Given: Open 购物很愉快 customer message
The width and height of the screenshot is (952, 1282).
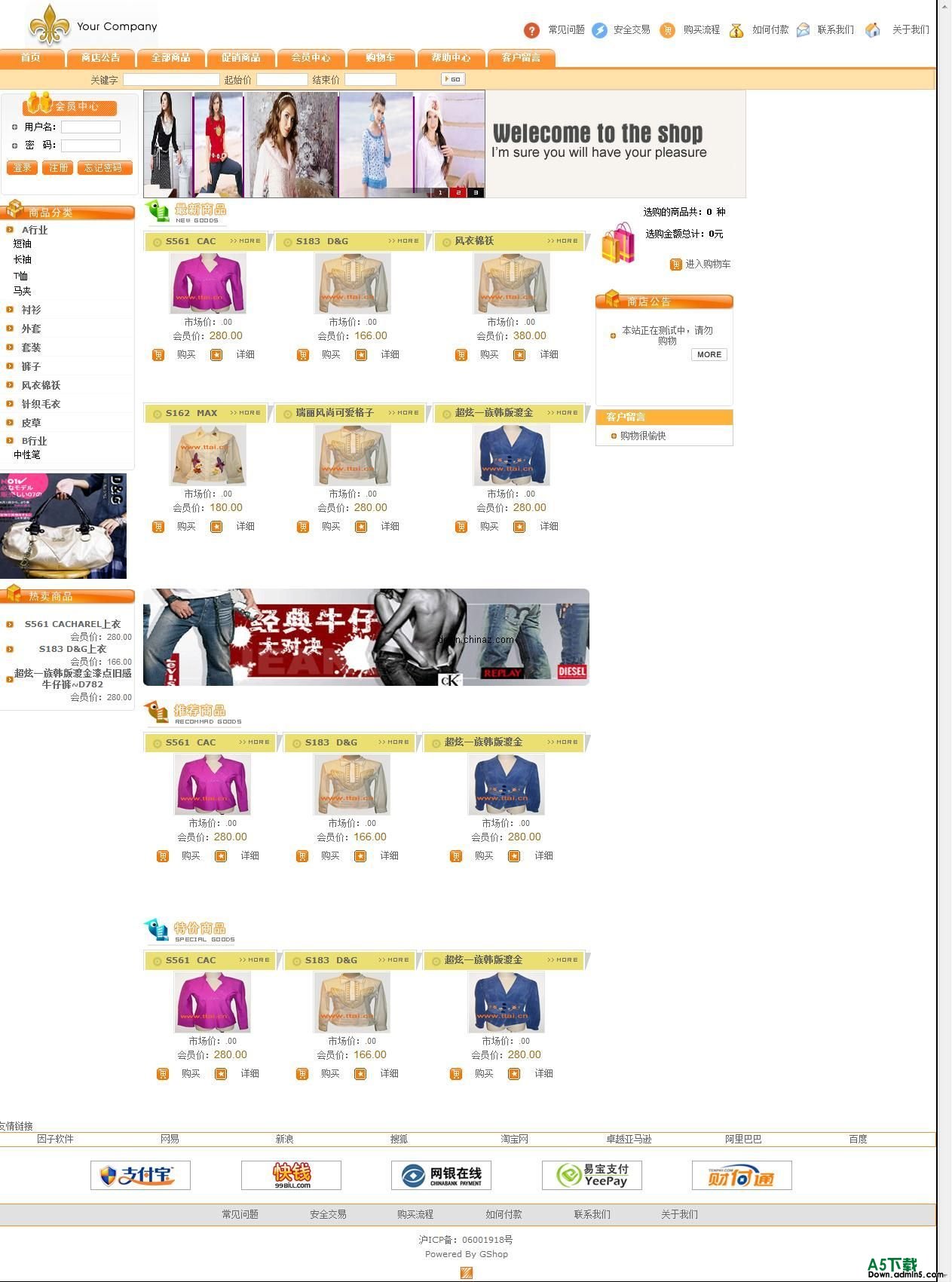Looking at the screenshot, I should click(x=643, y=436).
